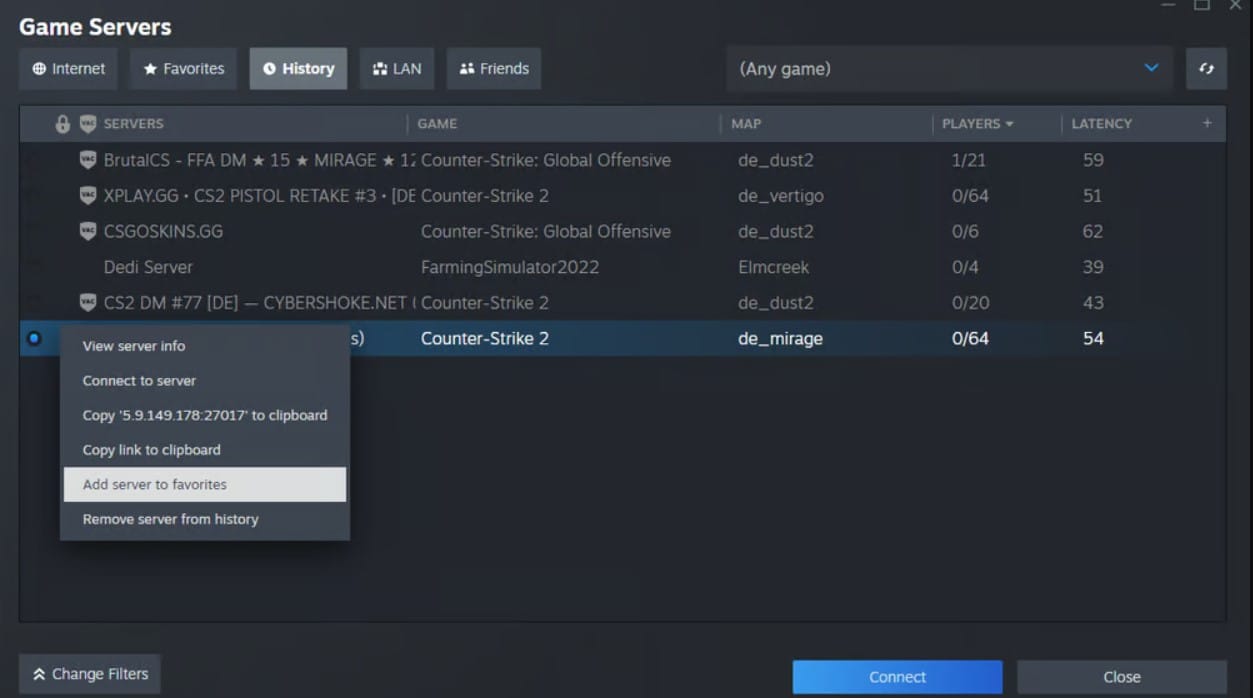Select the Dedi Server row
The width and height of the screenshot is (1253, 698).
pyautogui.click(x=622, y=267)
